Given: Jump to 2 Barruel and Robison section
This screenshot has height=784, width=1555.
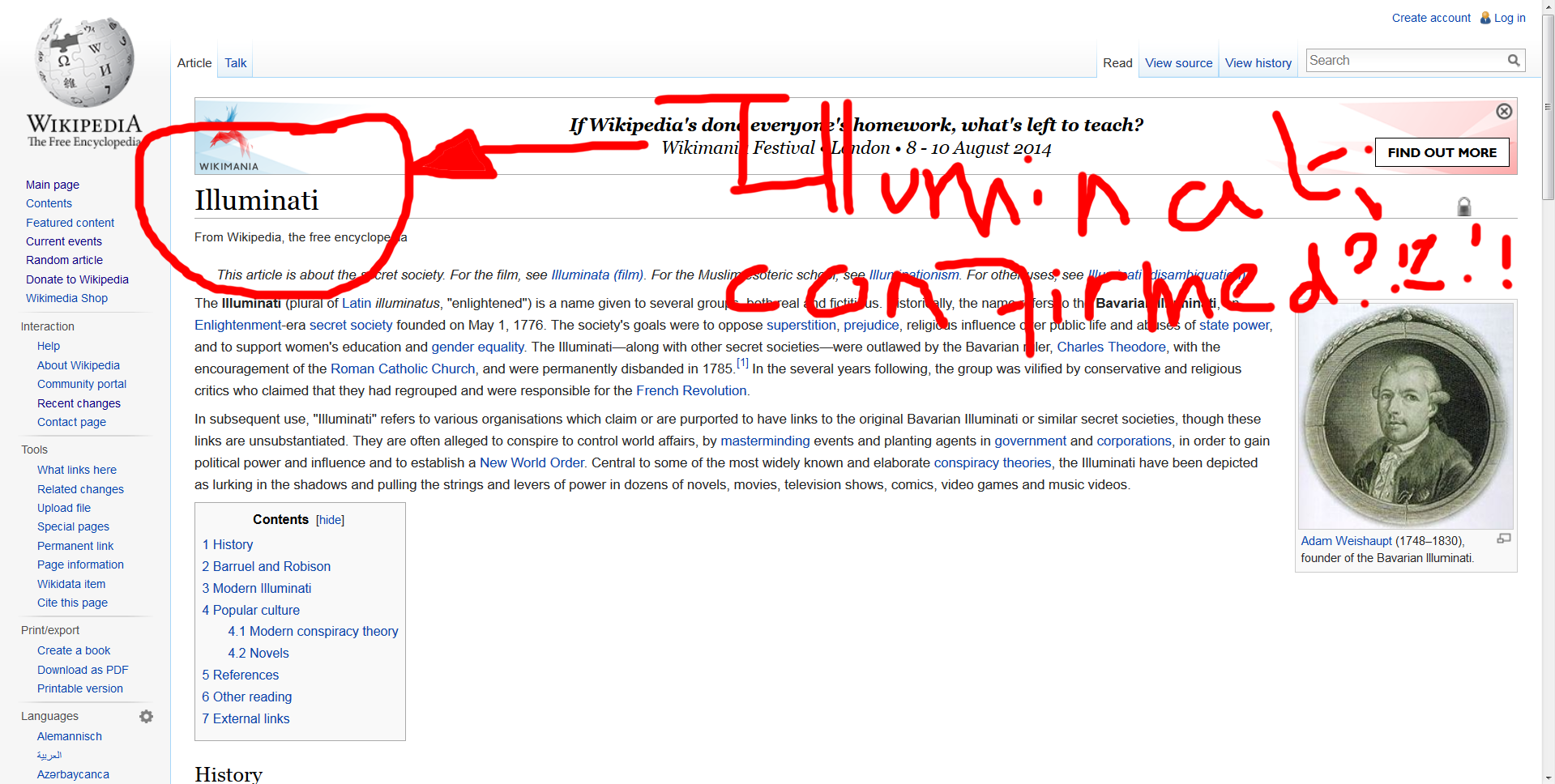Looking at the screenshot, I should (267, 567).
